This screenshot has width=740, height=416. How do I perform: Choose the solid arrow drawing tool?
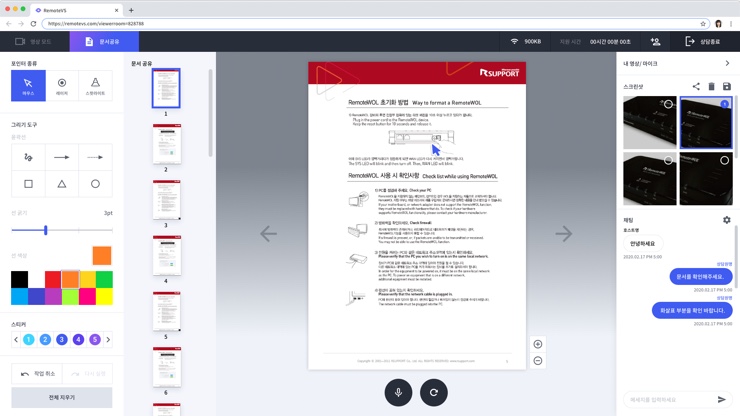pyautogui.click(x=62, y=157)
